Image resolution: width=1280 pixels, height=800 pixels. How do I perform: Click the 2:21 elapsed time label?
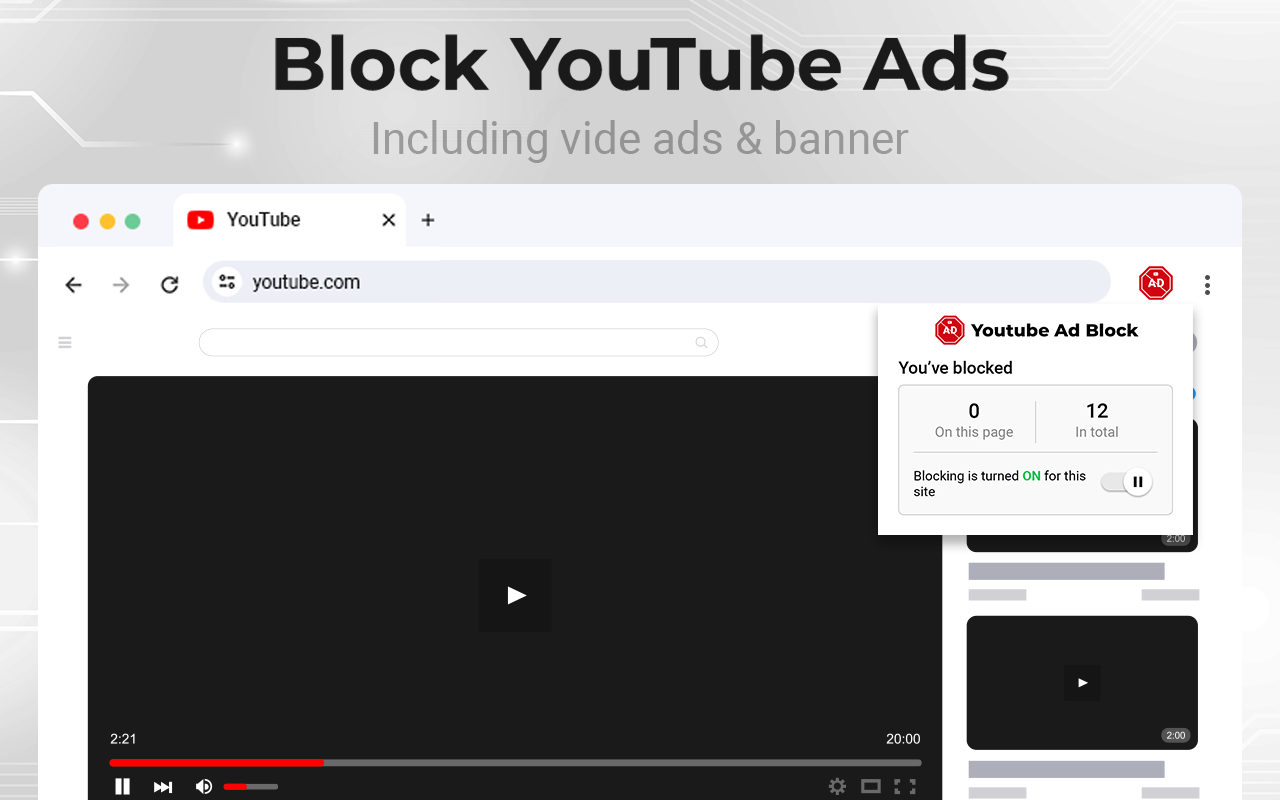123,739
